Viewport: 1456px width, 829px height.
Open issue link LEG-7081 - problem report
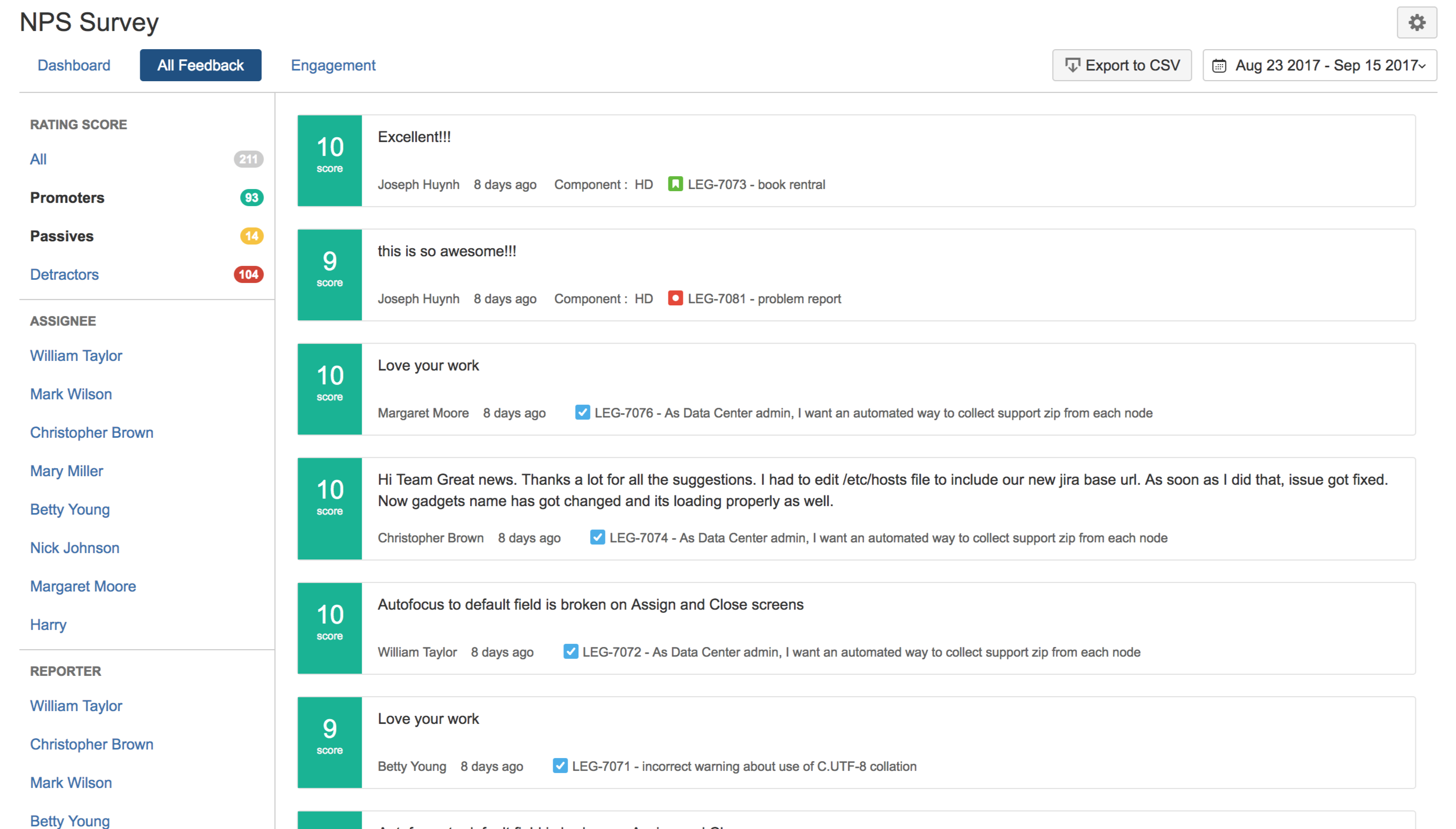763,298
